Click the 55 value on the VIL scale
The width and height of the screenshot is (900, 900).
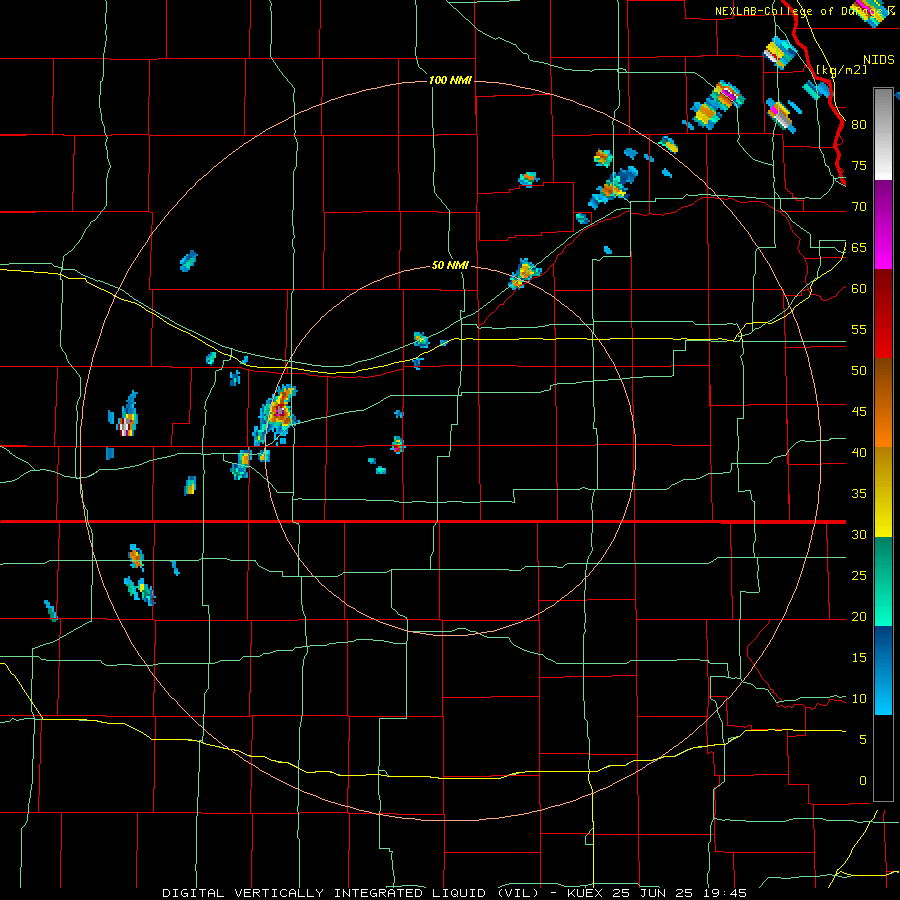[859, 330]
